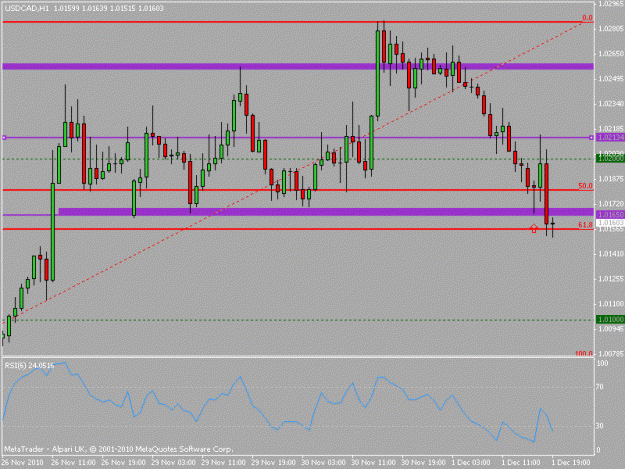Screen dimensions: 625x469
Task: Grab the right handle of purple horizontal line
Action: (x=591, y=137)
